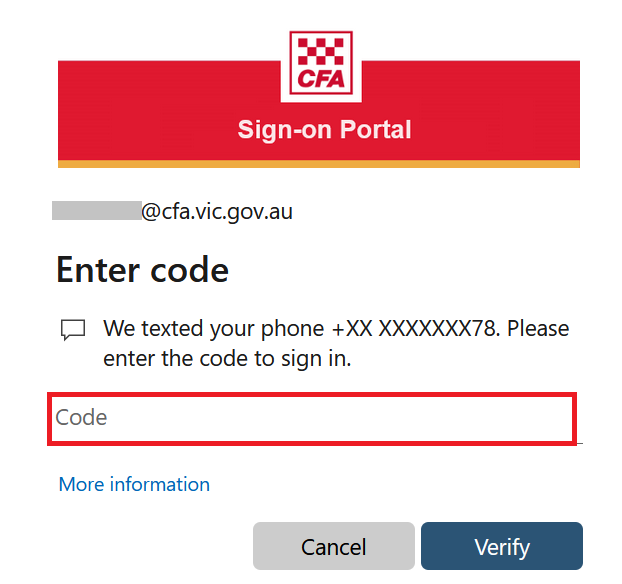Click the Enter code heading
The image size is (622, 584).
click(142, 270)
